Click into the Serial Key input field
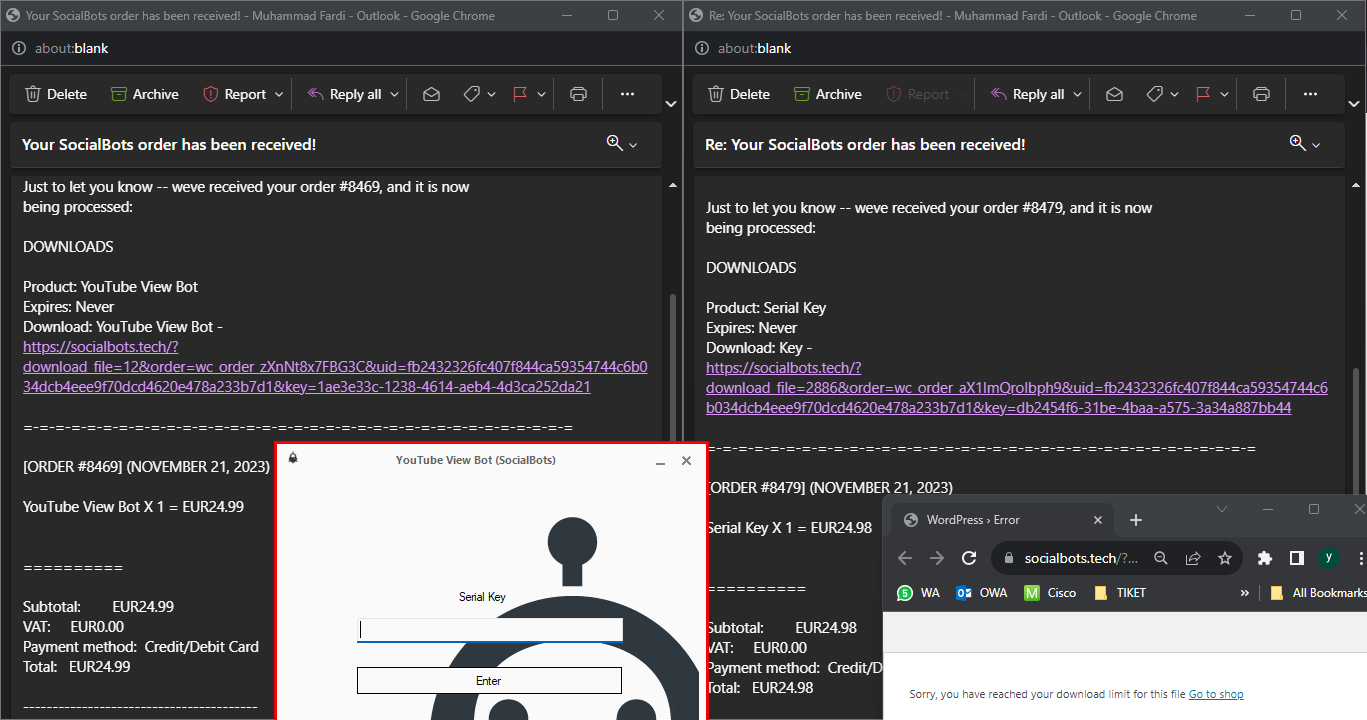Screen dimensions: 1367x720 point(490,630)
